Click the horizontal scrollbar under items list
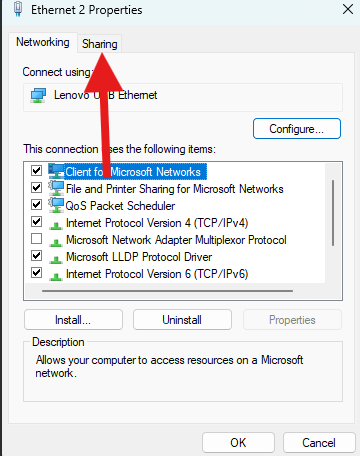This screenshot has width=360, height=456. tap(167, 291)
